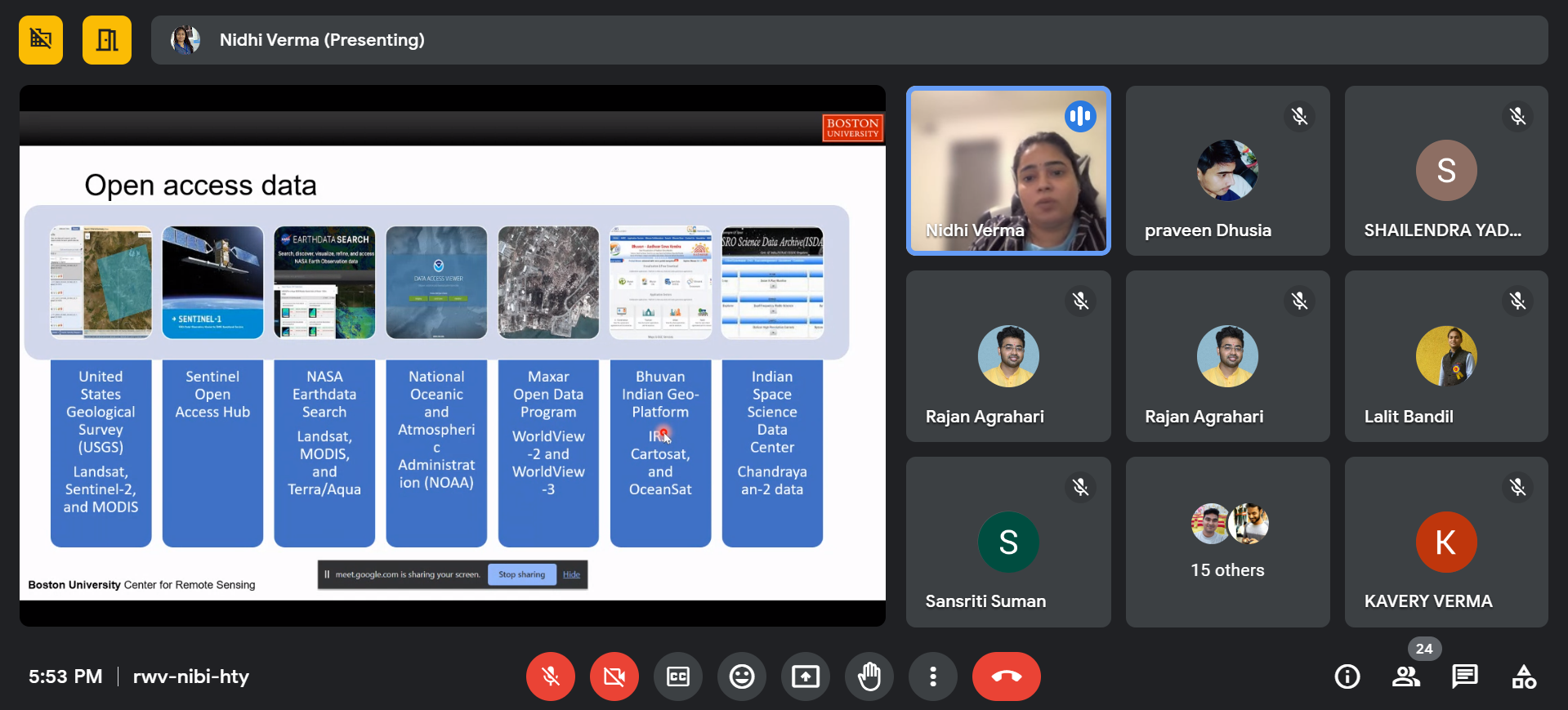This screenshot has width=1568, height=710.
Task: Click the present now screen-share icon
Action: 806,677
